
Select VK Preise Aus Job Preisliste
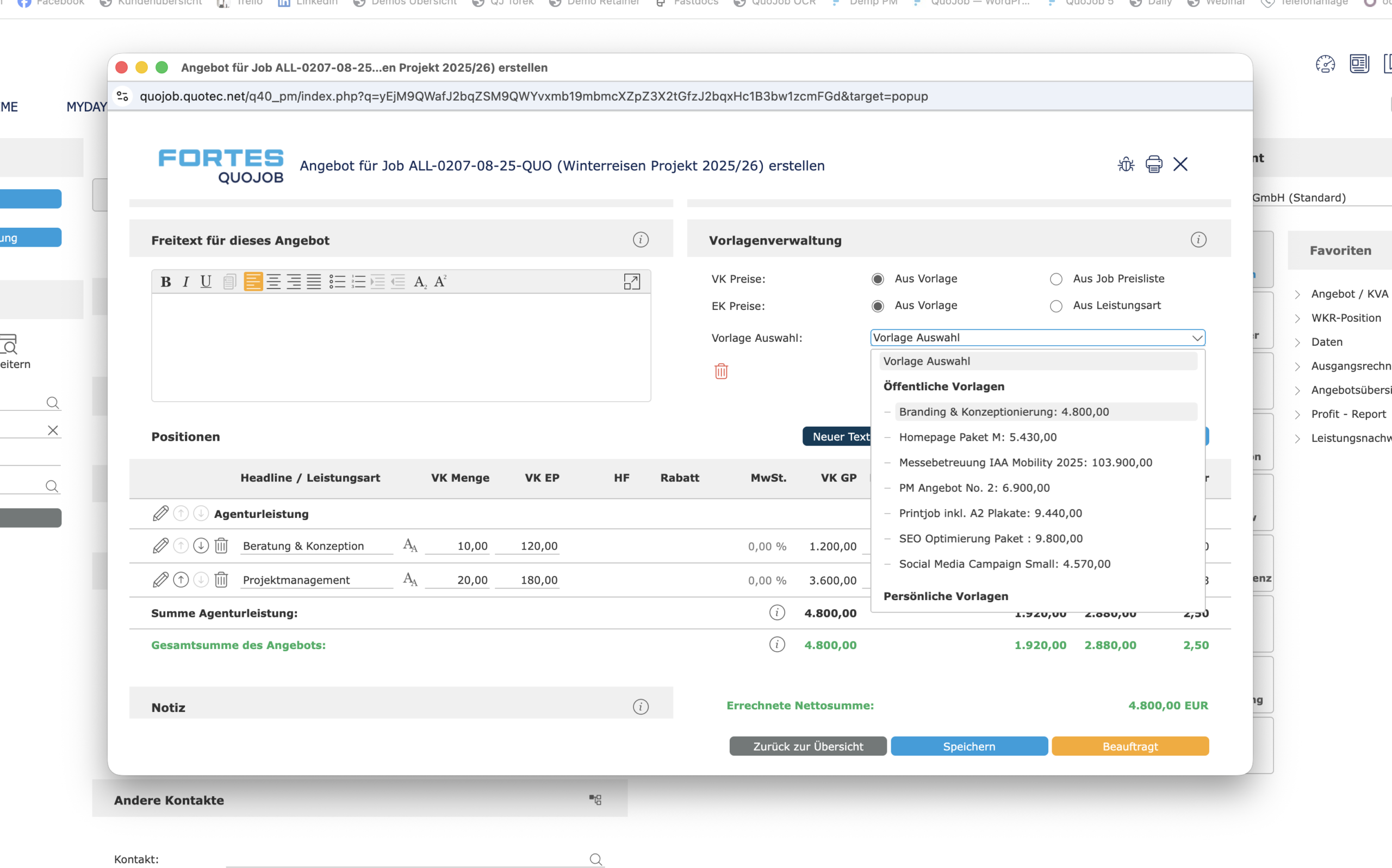(1056, 279)
